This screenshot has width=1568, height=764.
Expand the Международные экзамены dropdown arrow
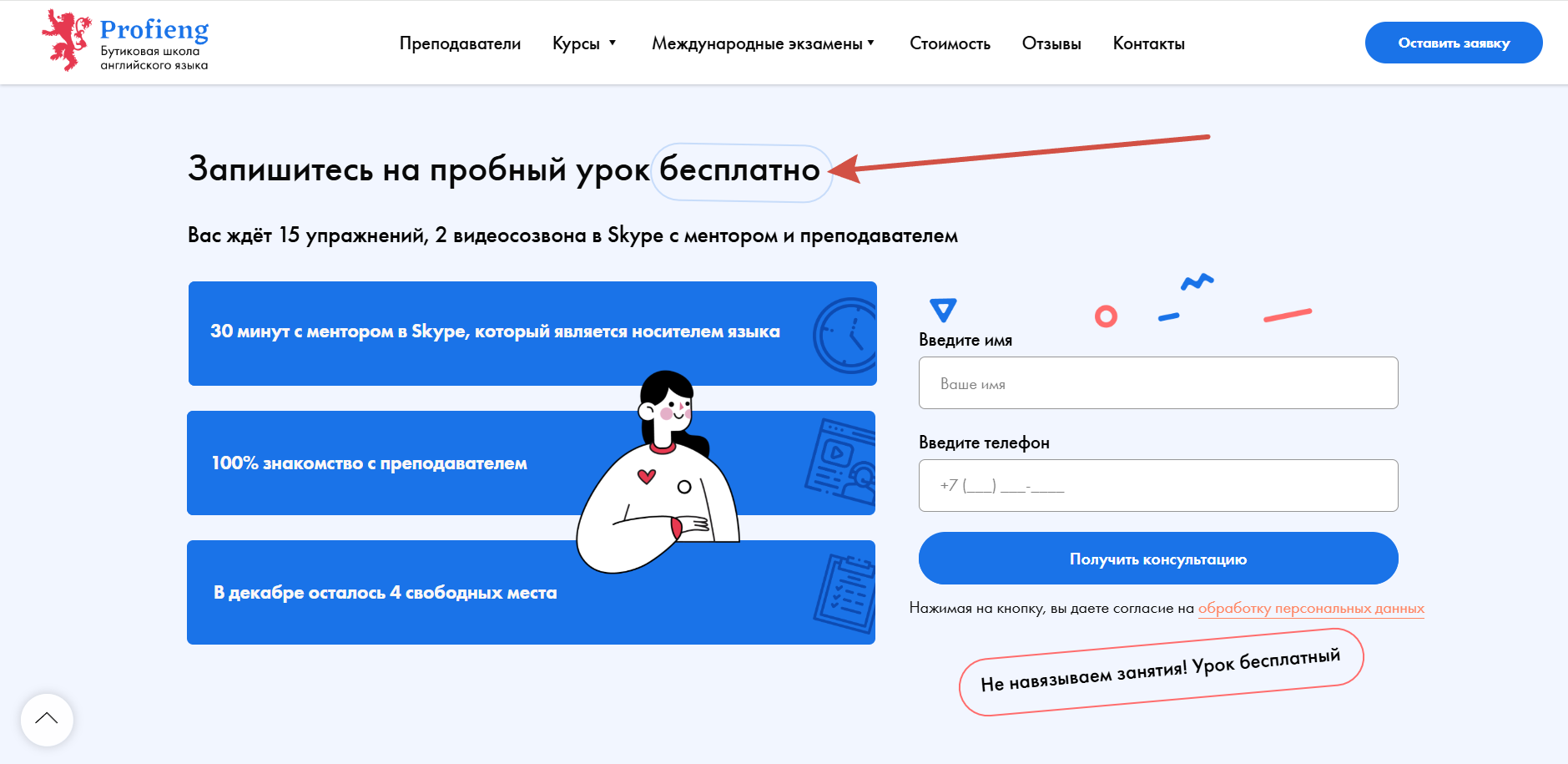pyautogui.click(x=871, y=43)
